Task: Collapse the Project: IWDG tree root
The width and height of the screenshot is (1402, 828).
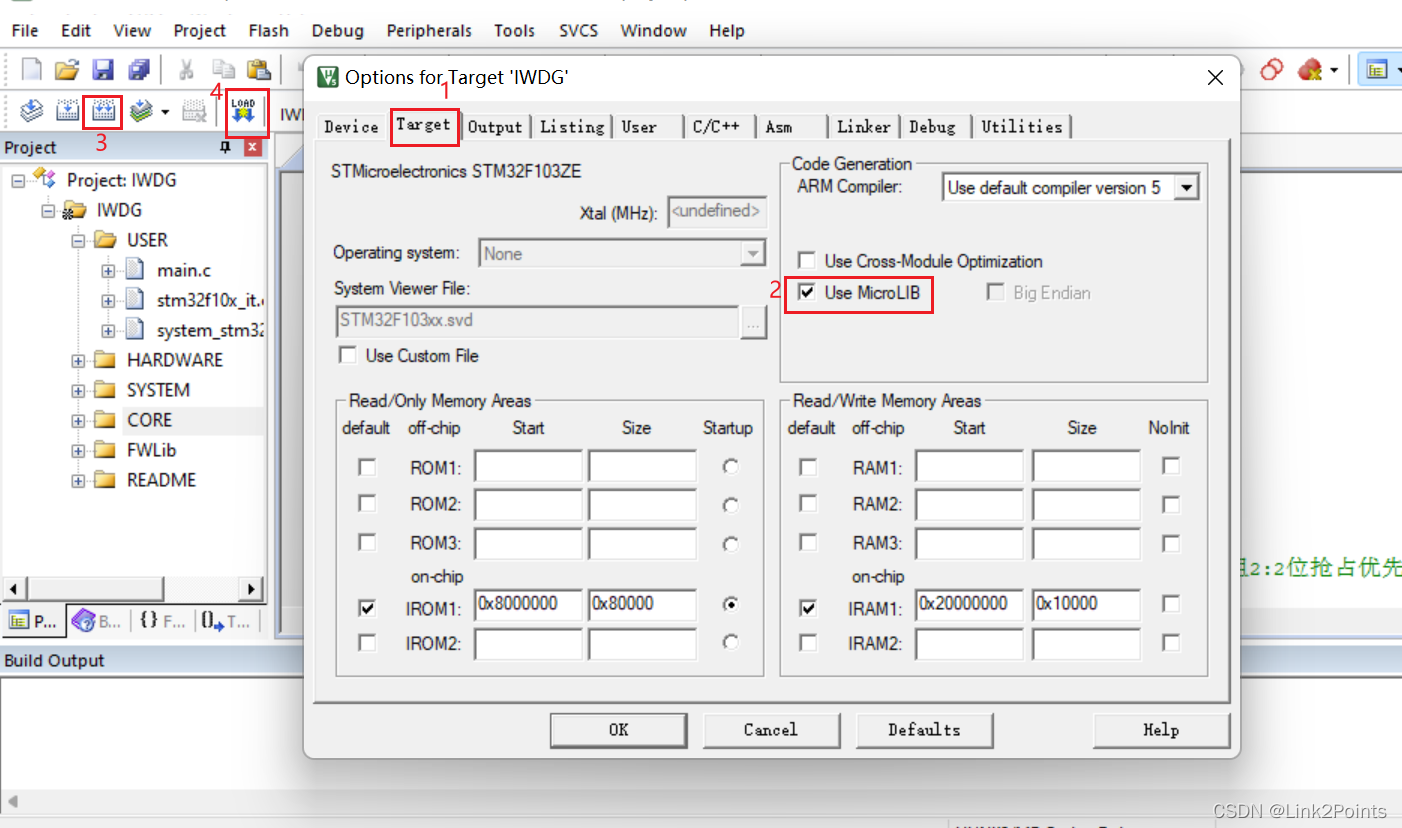Action: pos(18,180)
